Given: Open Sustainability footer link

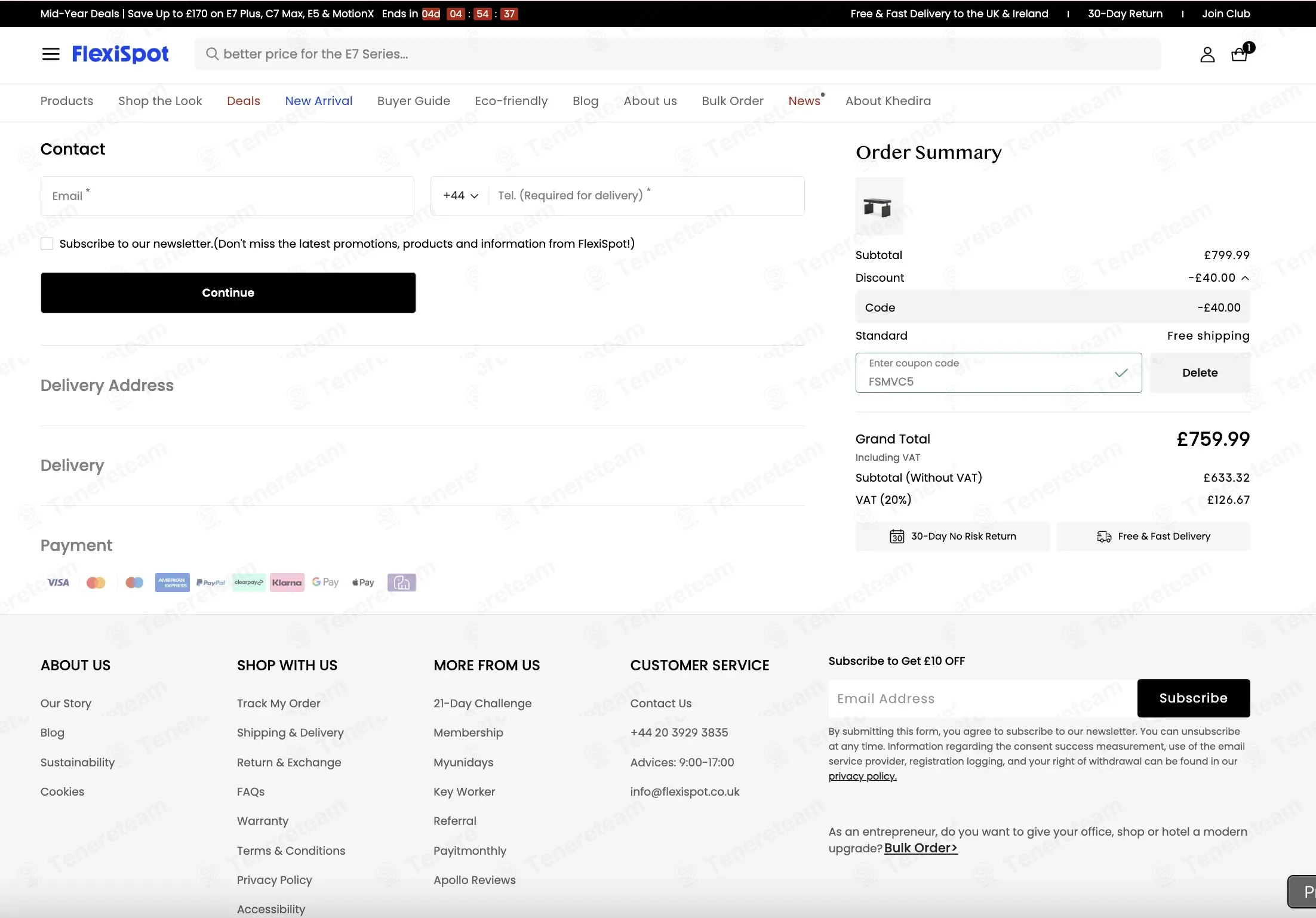Looking at the screenshot, I should click(78, 763).
